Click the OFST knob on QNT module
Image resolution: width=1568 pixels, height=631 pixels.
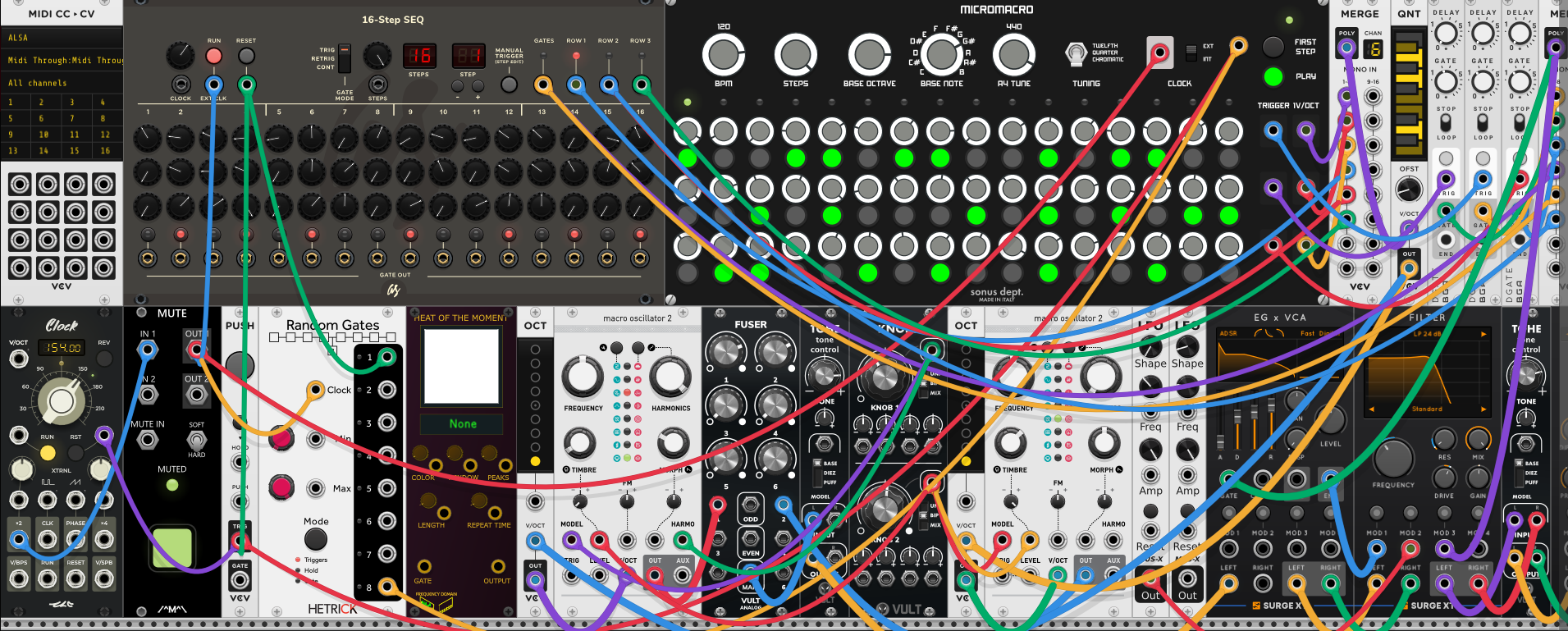point(1409,190)
